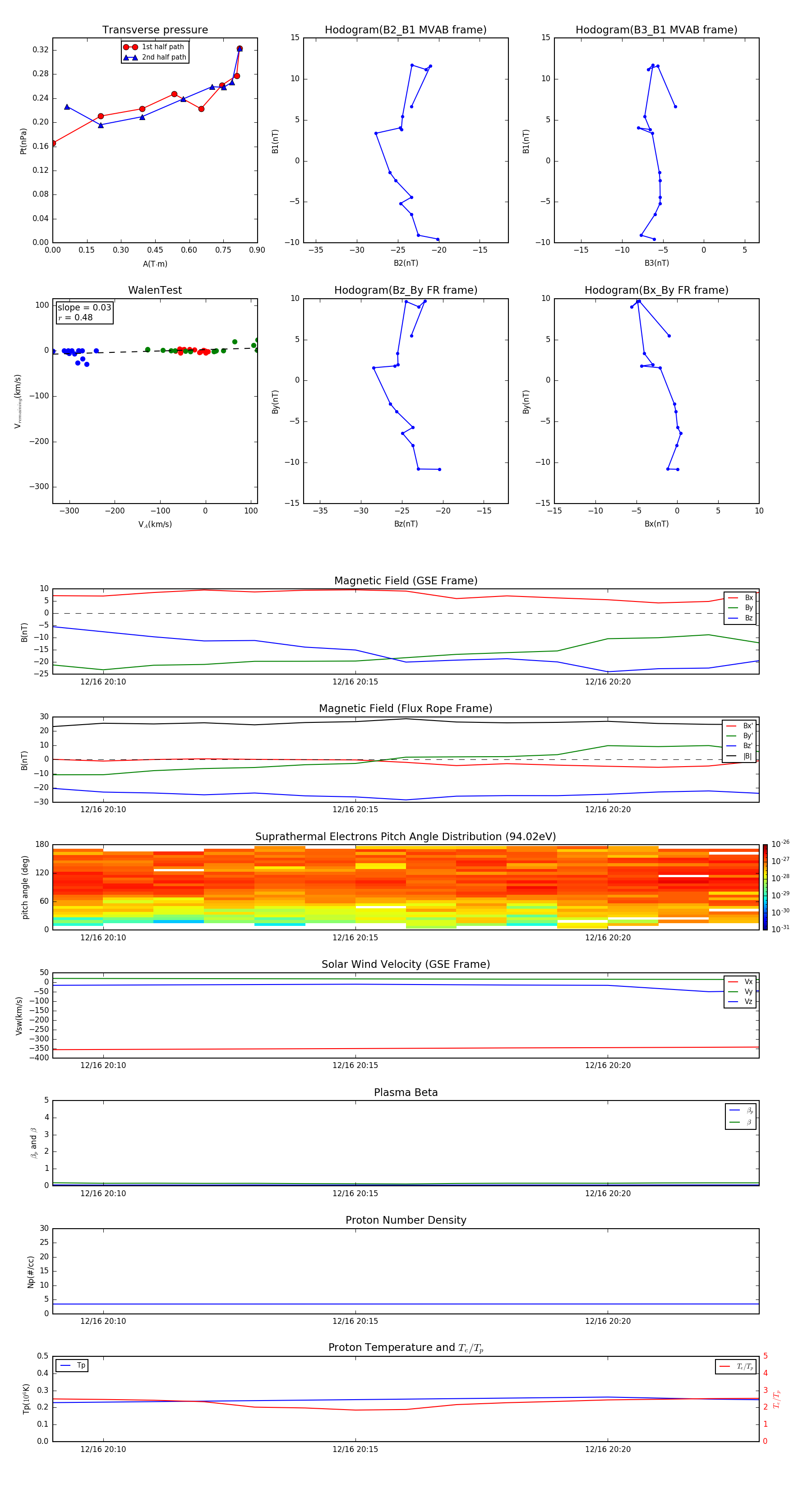
Task: Select Bx in the GSE magnetic field legend
Action: pos(740,598)
